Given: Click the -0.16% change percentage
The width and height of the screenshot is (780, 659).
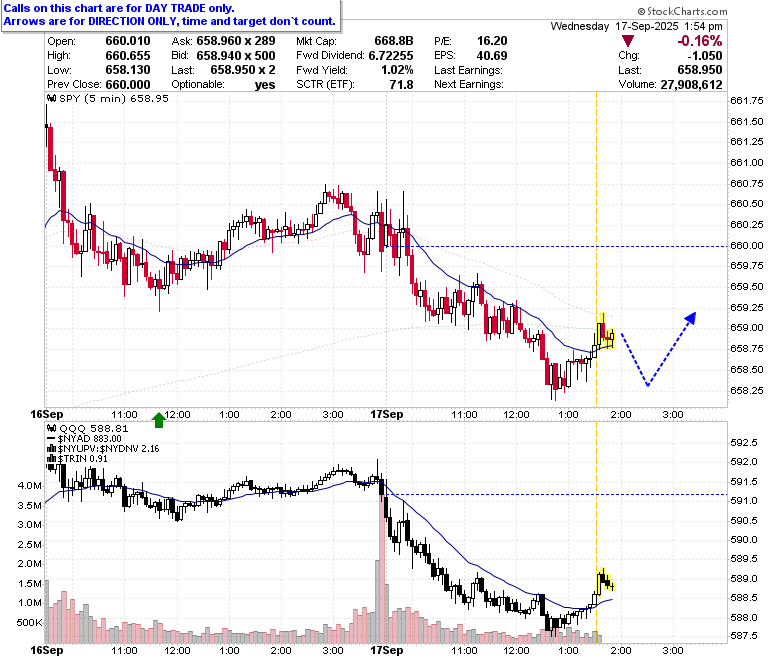Looking at the screenshot, I should tap(699, 41).
